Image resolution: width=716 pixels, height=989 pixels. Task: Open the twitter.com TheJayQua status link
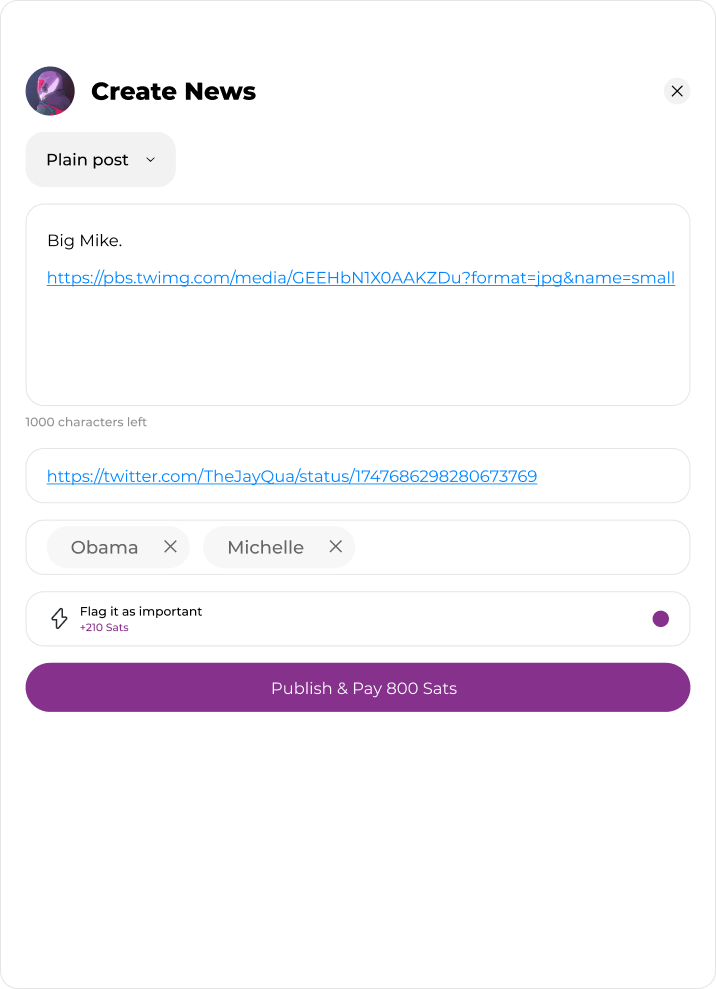coord(292,476)
